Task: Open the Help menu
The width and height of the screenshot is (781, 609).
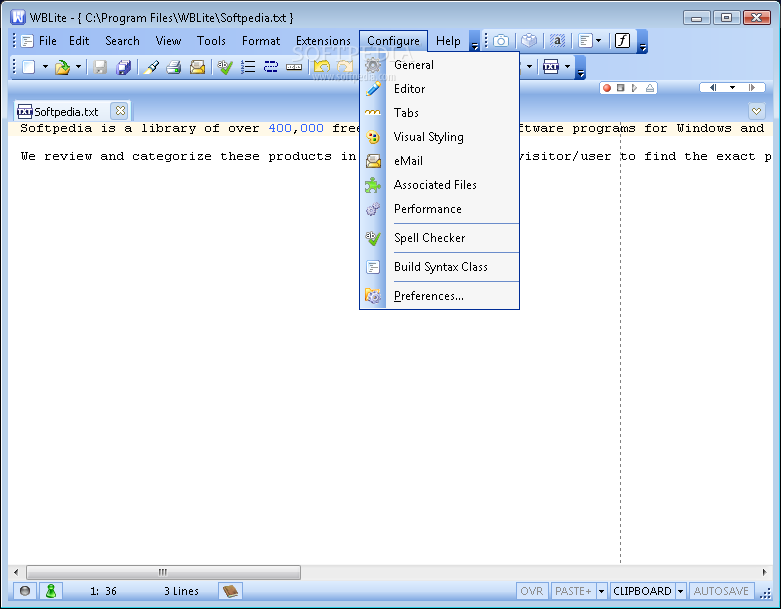Action: 448,41
